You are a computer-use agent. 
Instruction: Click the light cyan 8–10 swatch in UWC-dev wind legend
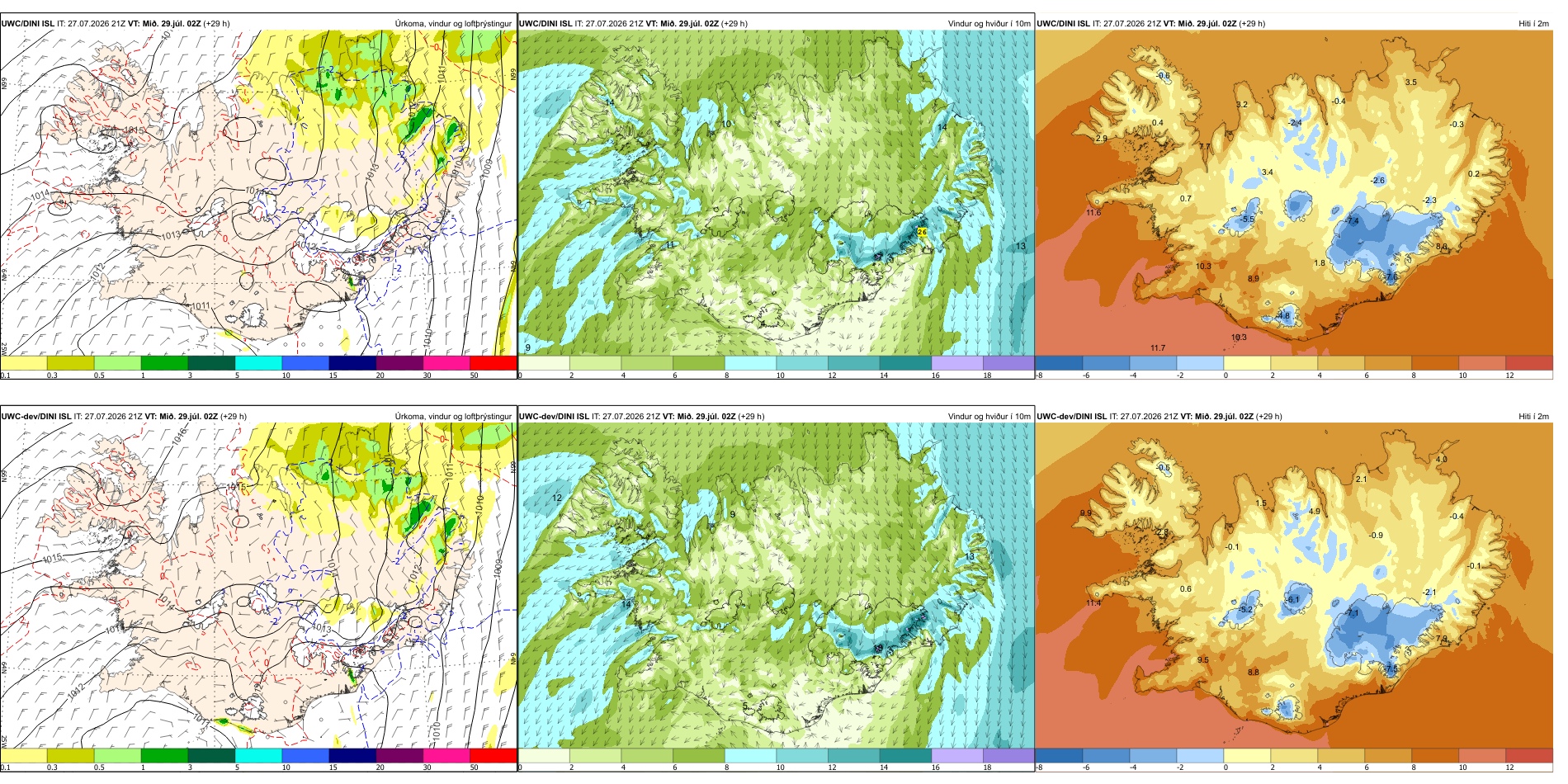(750, 756)
